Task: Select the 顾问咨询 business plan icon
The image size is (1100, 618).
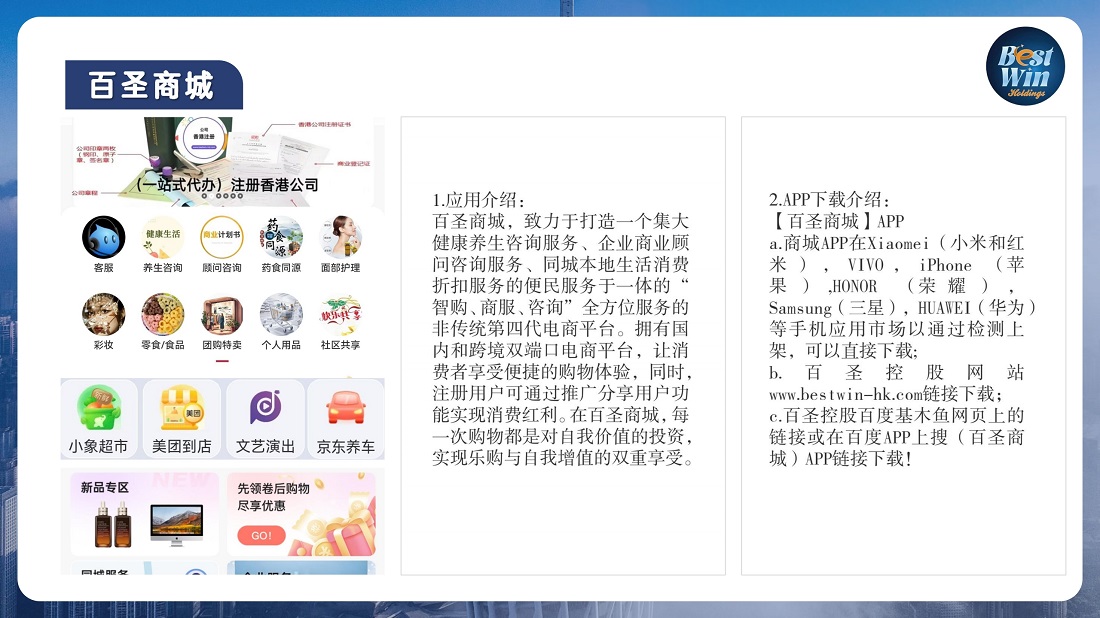Action: coord(221,238)
